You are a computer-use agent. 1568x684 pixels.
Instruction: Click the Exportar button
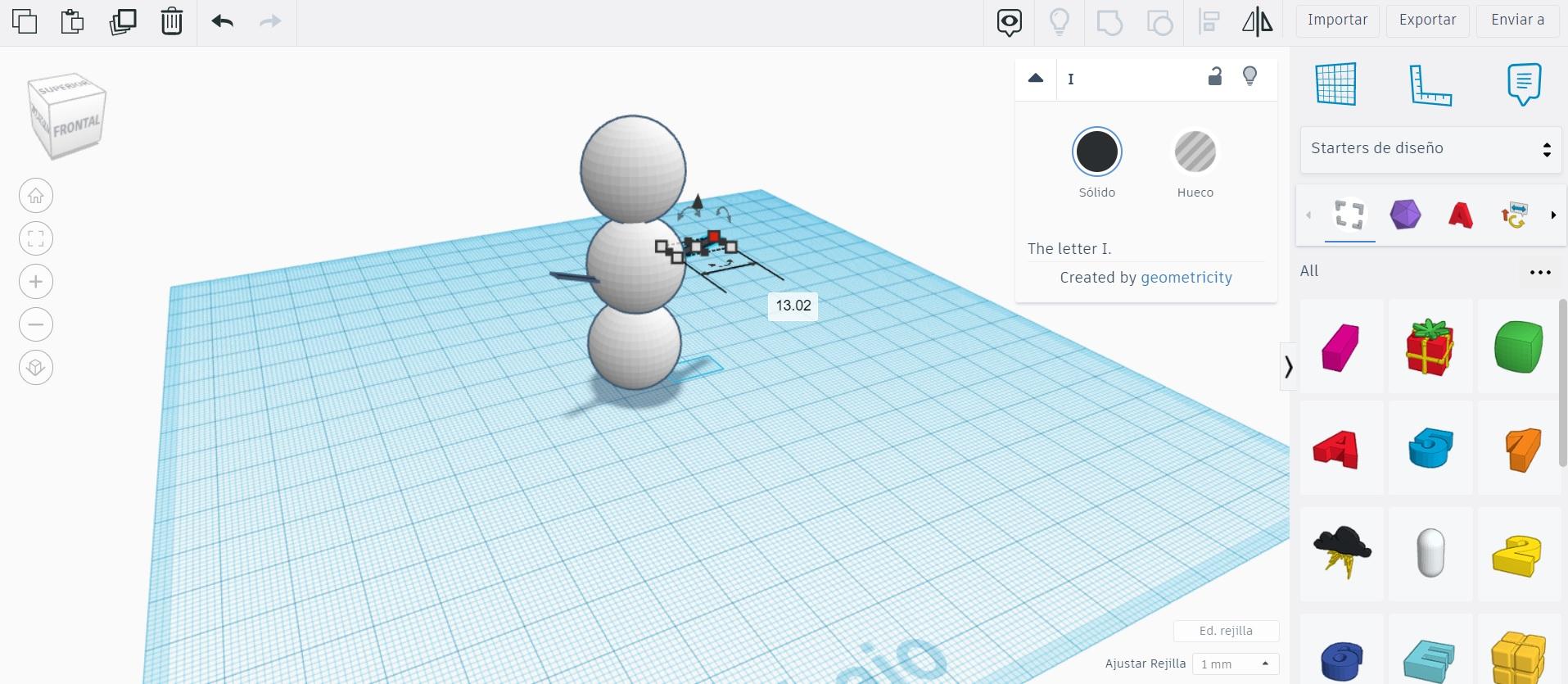1428,20
